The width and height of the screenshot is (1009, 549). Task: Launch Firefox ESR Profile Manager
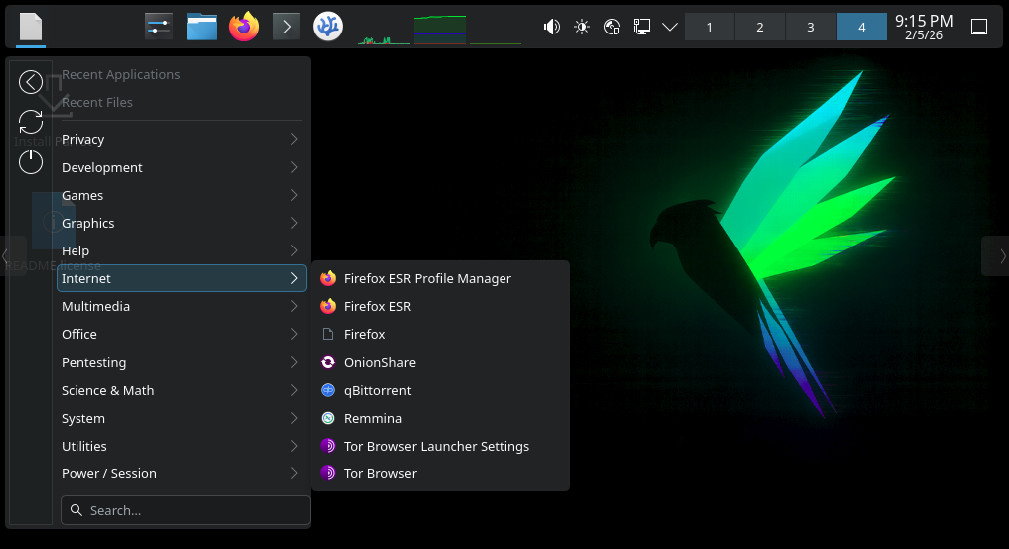click(441, 278)
